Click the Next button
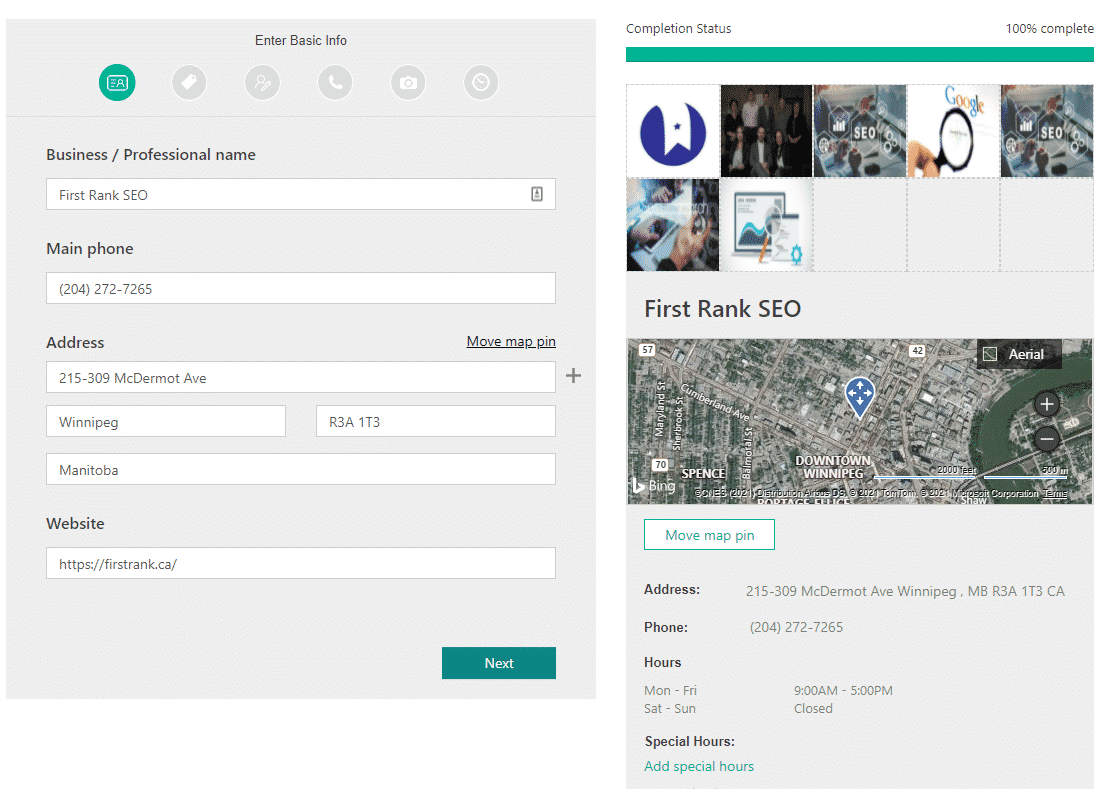 (x=498, y=663)
